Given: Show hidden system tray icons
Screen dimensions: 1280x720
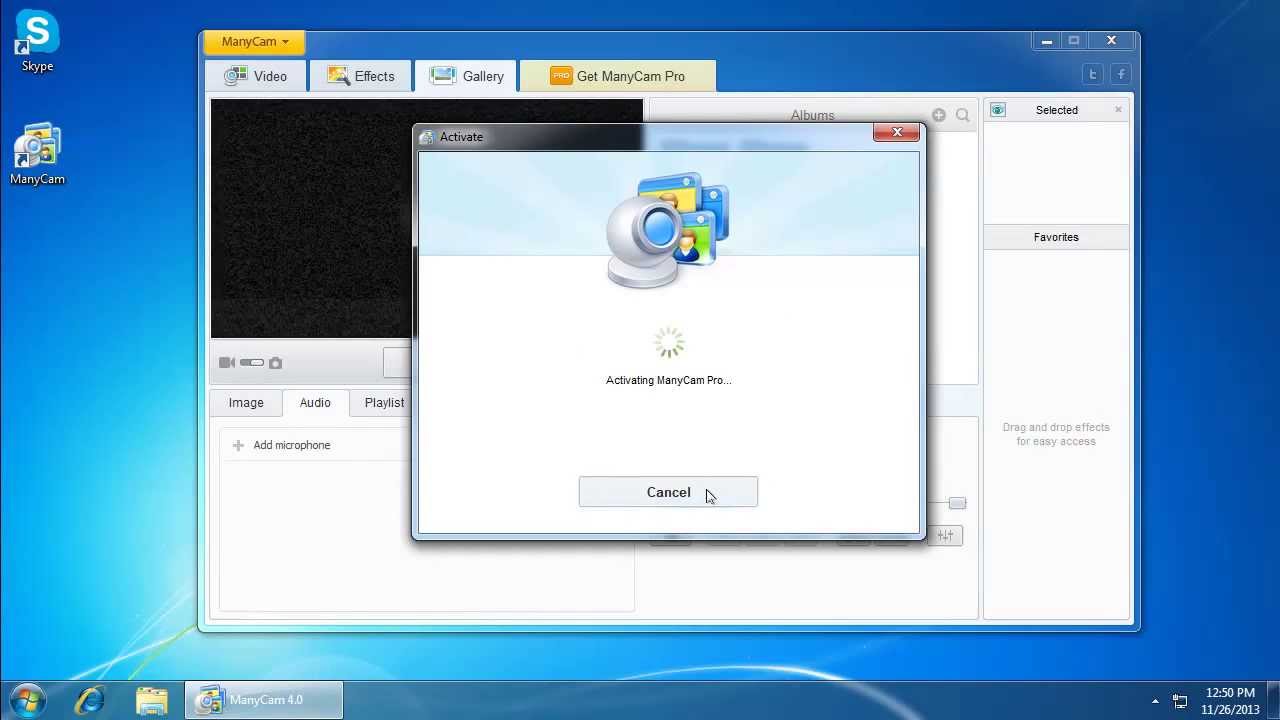Looking at the screenshot, I should (1155, 701).
